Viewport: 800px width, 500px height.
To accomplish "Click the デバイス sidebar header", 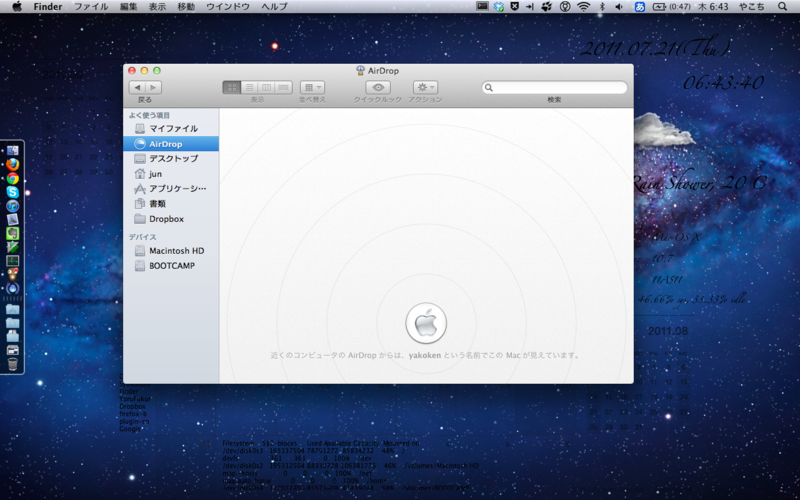I will pyautogui.click(x=142, y=237).
